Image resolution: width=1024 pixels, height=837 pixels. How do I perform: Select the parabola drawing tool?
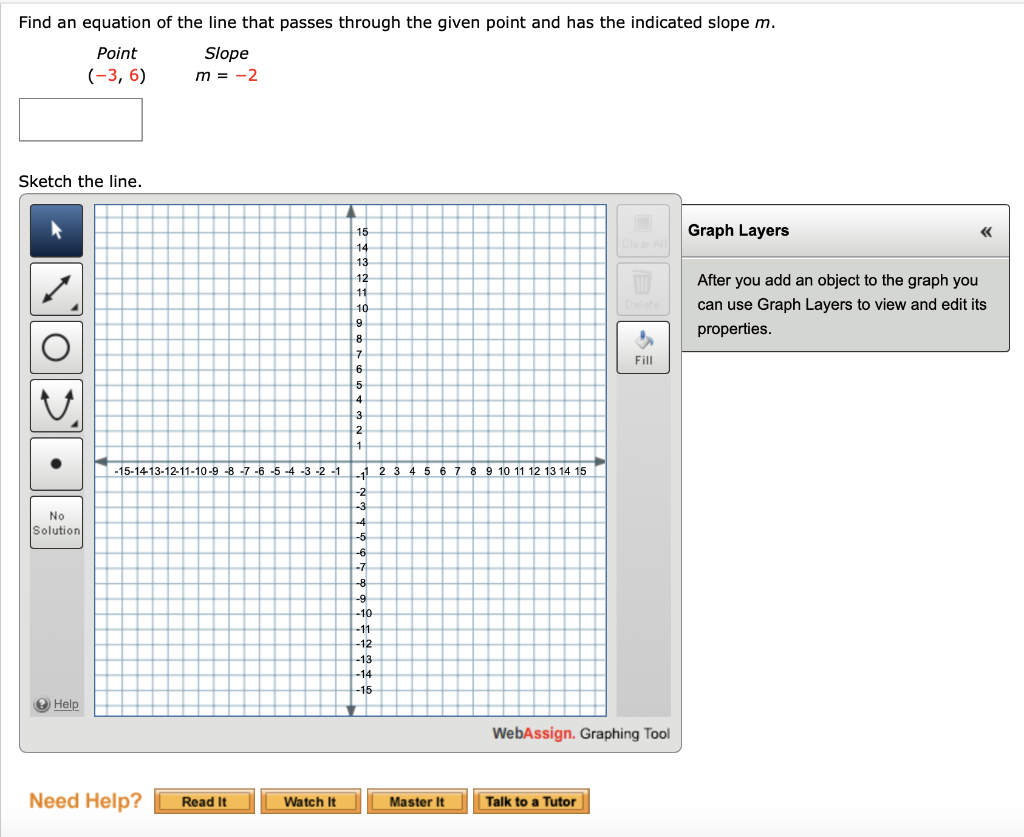click(56, 405)
